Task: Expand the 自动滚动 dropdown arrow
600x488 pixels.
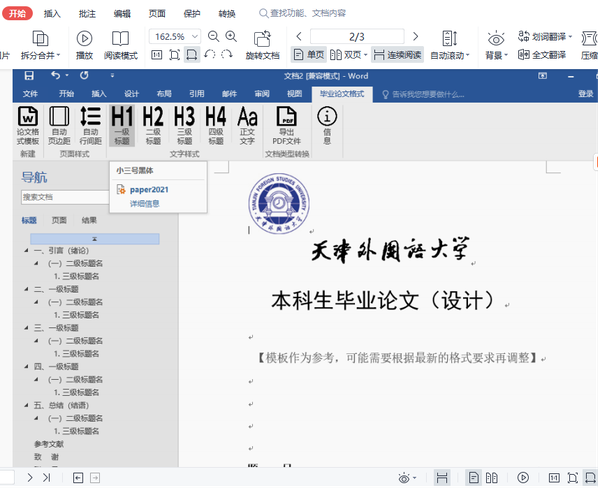Action: [468, 55]
